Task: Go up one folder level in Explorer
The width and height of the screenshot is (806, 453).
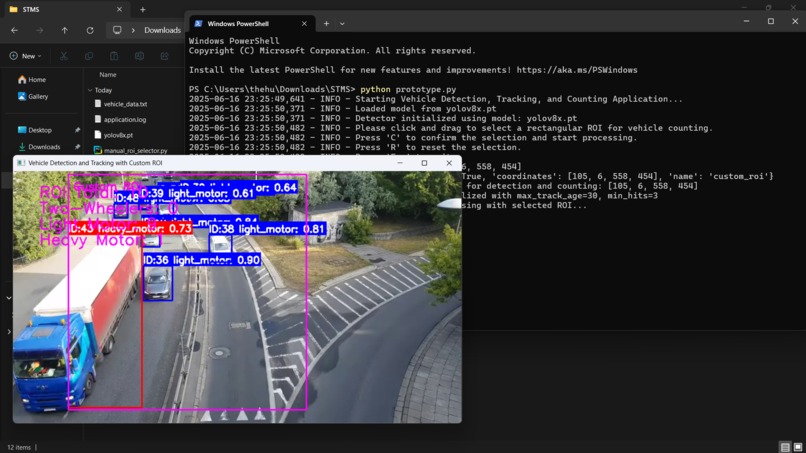Action: pyautogui.click(x=65, y=30)
